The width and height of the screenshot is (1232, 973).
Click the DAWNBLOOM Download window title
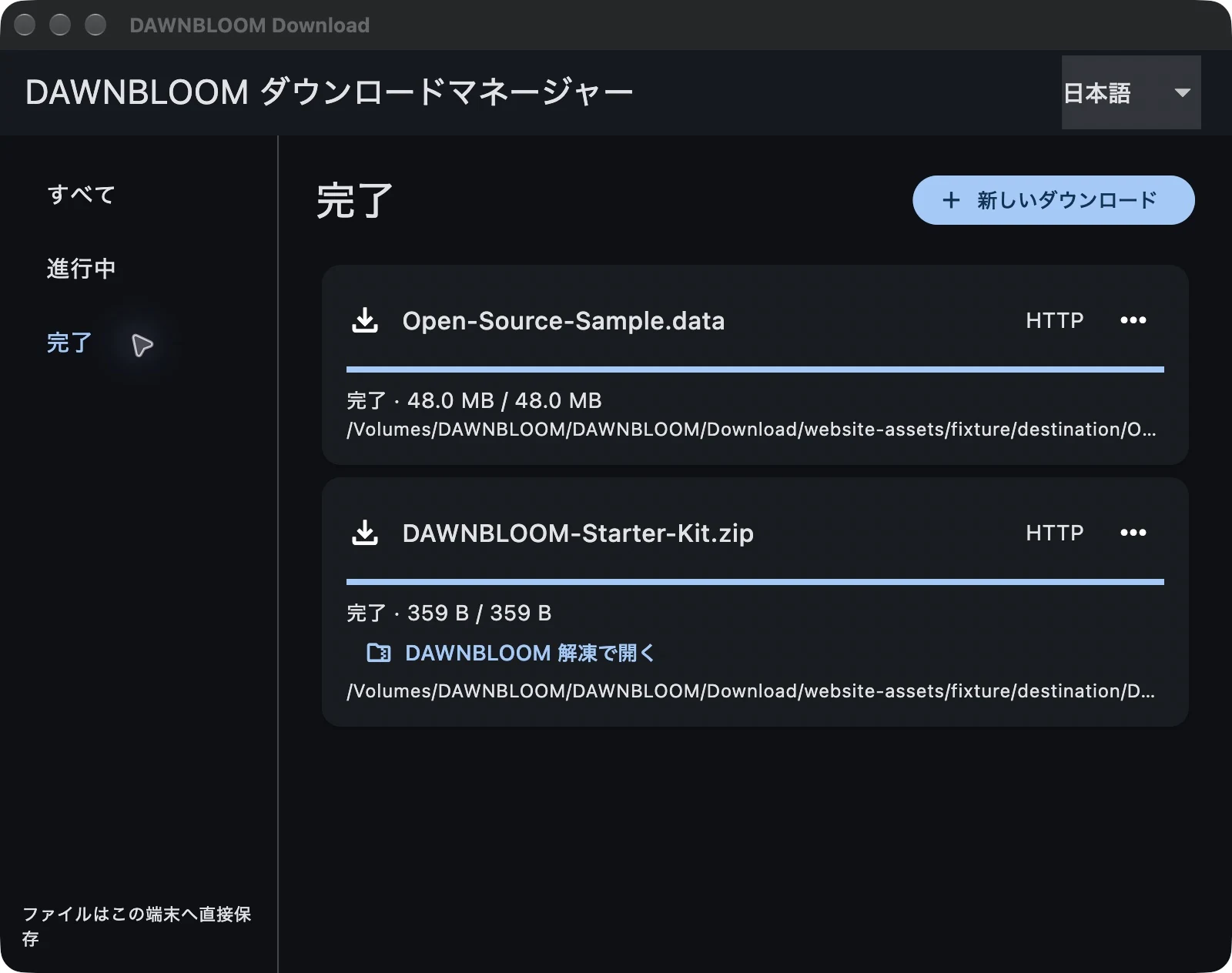pyautogui.click(x=249, y=25)
